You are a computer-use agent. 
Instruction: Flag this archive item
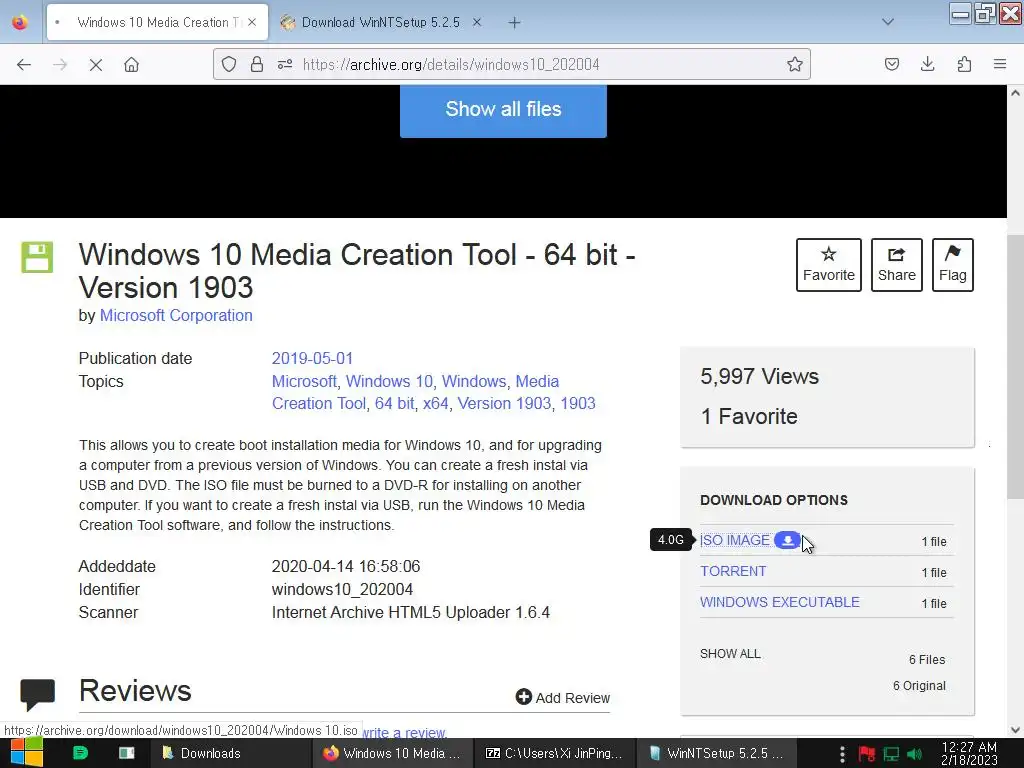(x=952, y=264)
